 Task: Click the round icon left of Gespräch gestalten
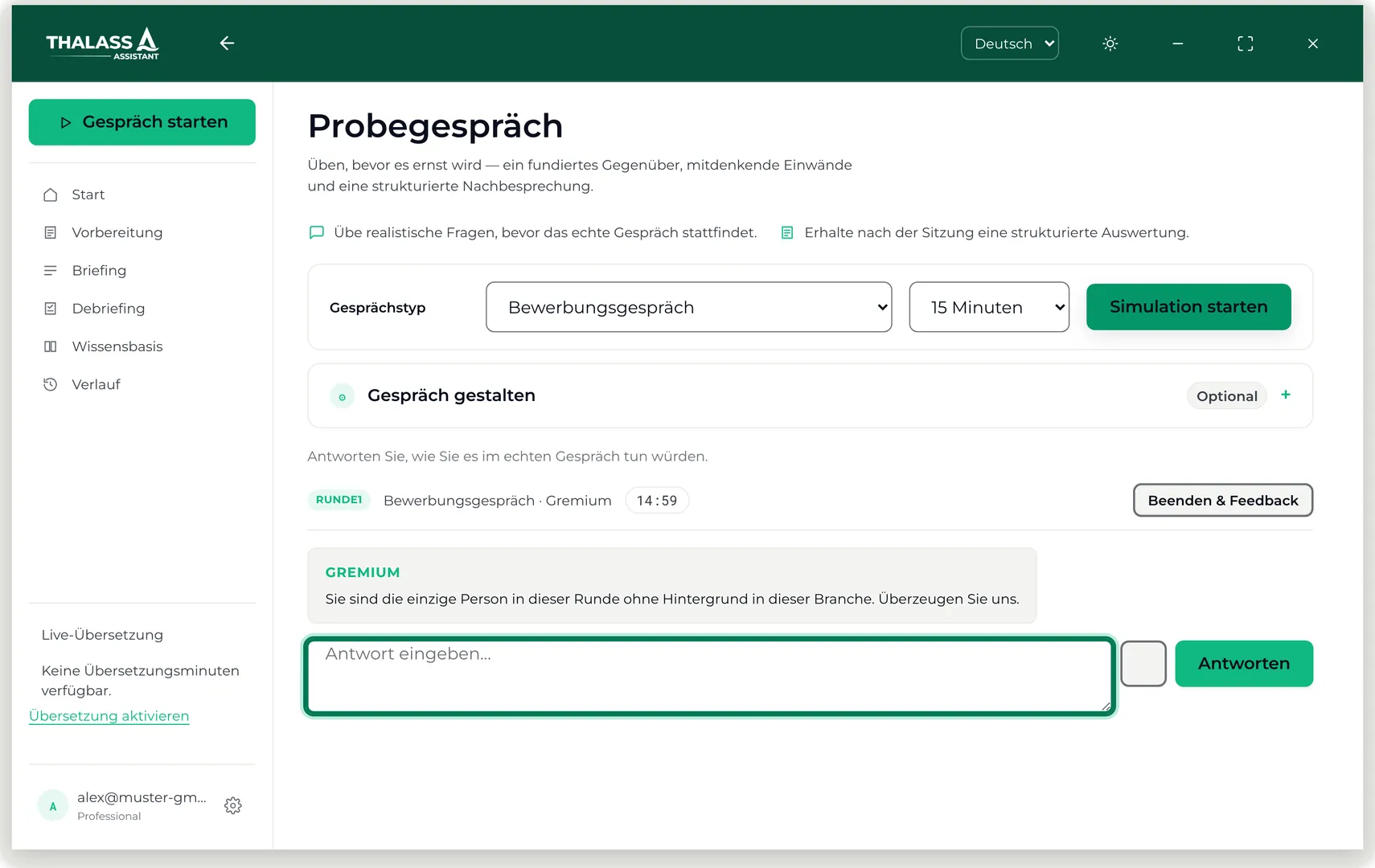343,396
